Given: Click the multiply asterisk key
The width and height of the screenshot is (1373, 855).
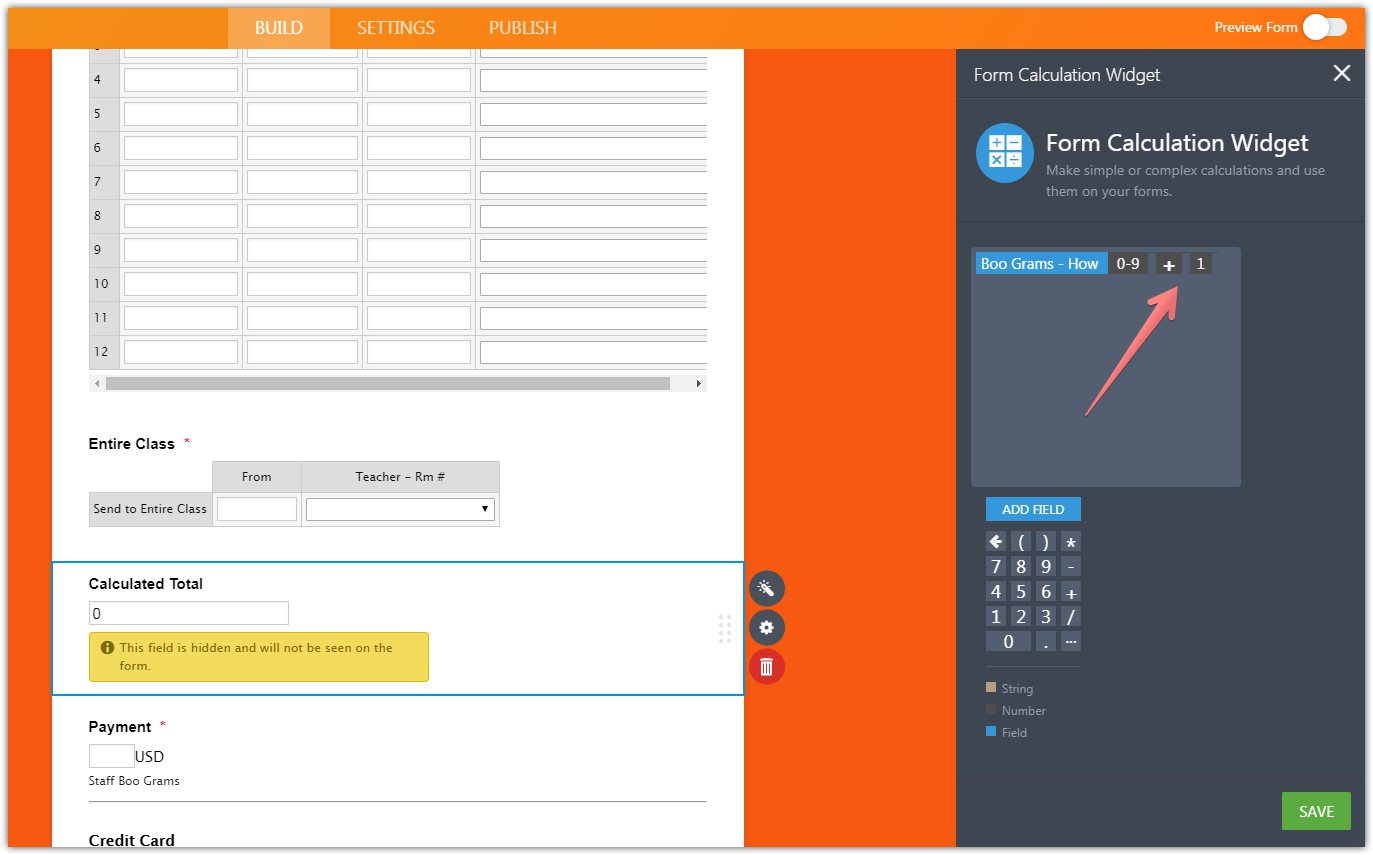Looking at the screenshot, I should [x=1071, y=542].
